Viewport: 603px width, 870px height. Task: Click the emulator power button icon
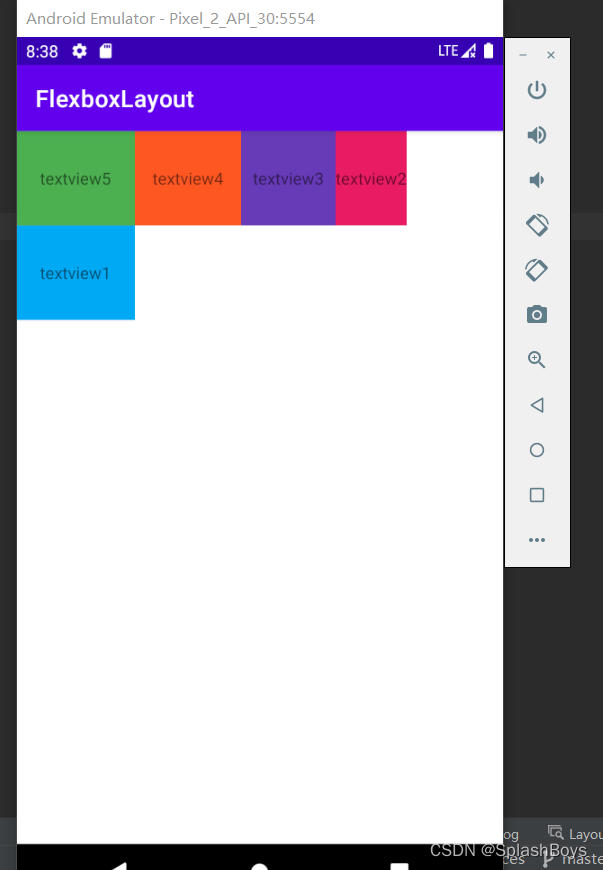pos(536,90)
